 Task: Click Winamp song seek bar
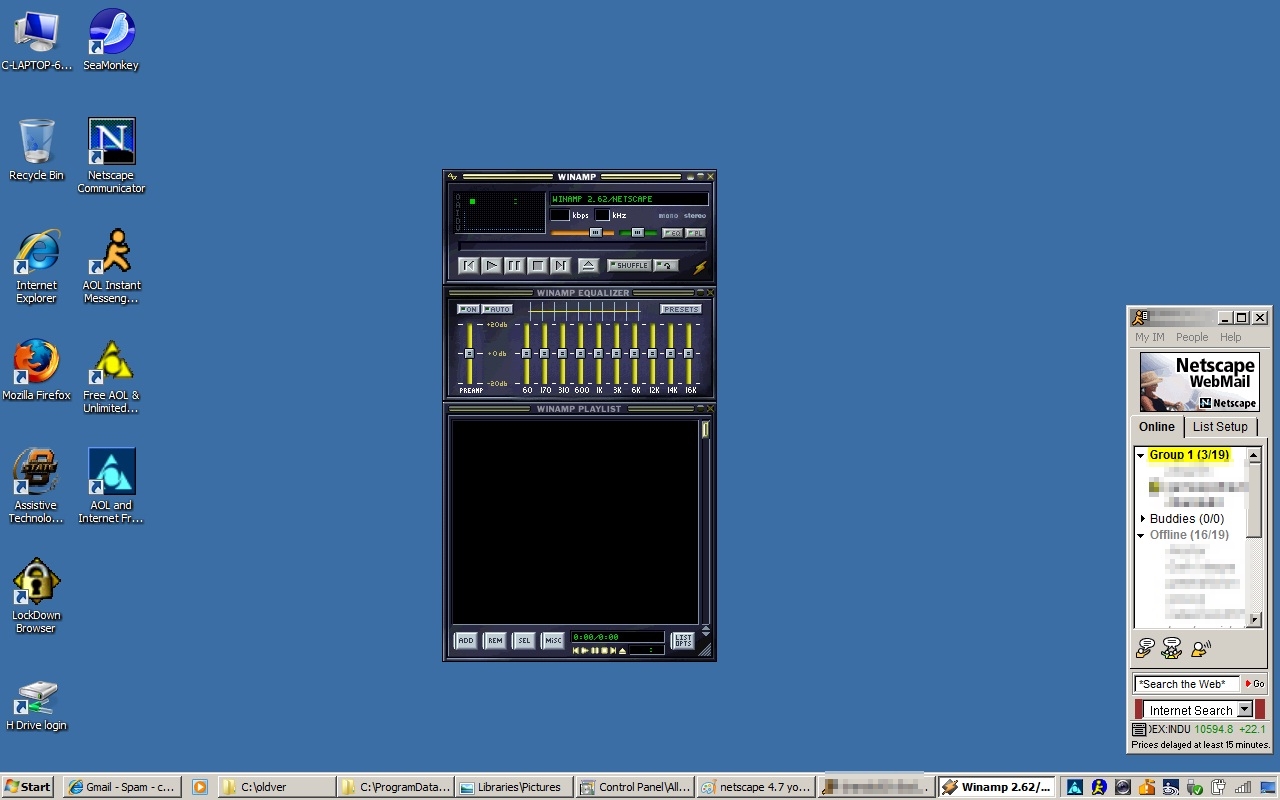click(582, 246)
